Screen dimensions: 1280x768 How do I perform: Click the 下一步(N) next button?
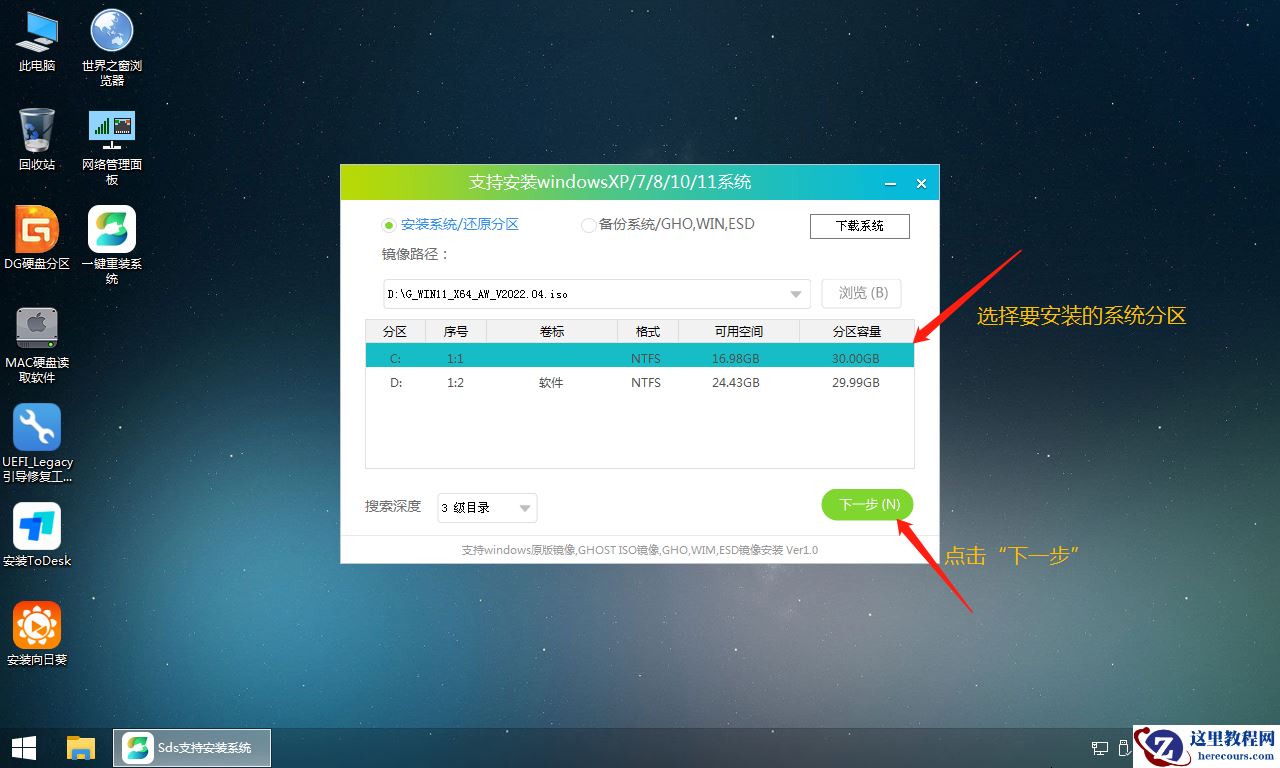coord(866,505)
